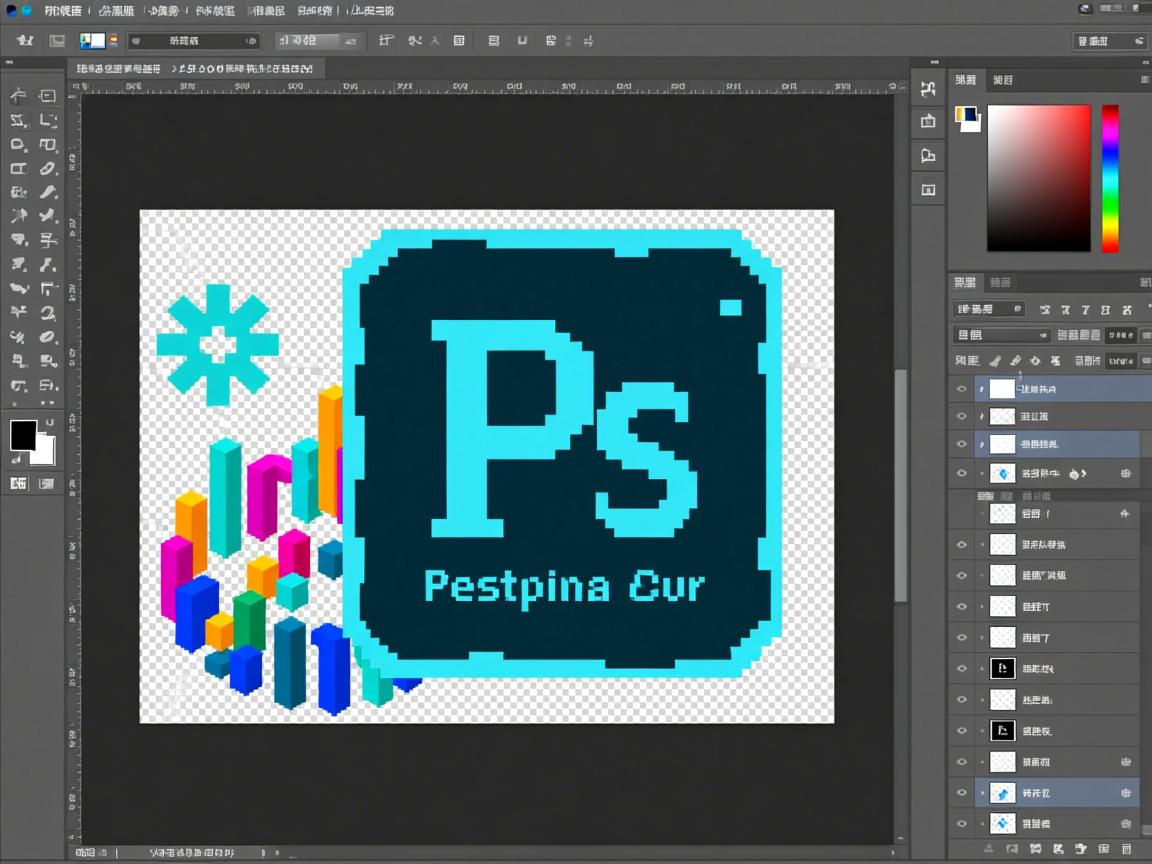This screenshot has width=1152, height=864.
Task: Click the open document tab above the canvas
Action: coord(194,69)
